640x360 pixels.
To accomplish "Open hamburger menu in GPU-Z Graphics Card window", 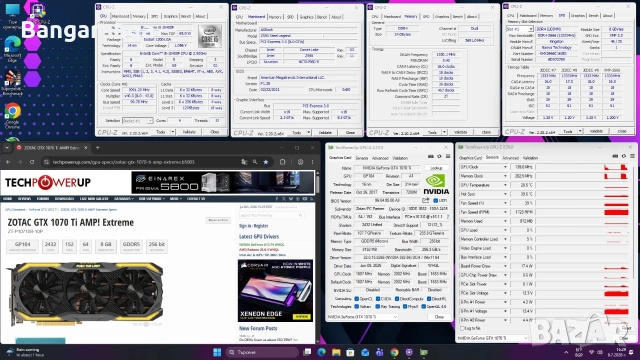I will pos(448,157).
